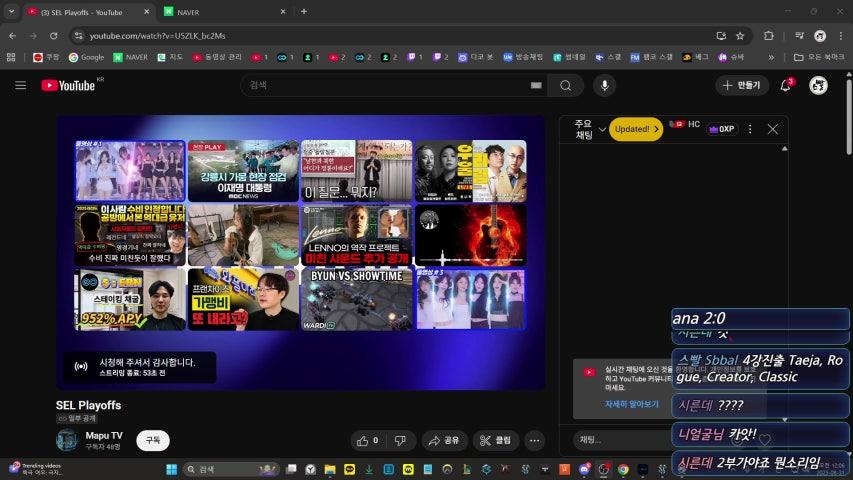Like the SEL Playoffs video

368,440
